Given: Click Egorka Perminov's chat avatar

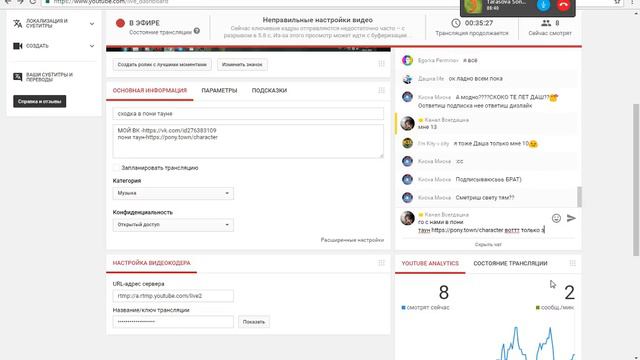Looking at the screenshot, I should (407, 60).
